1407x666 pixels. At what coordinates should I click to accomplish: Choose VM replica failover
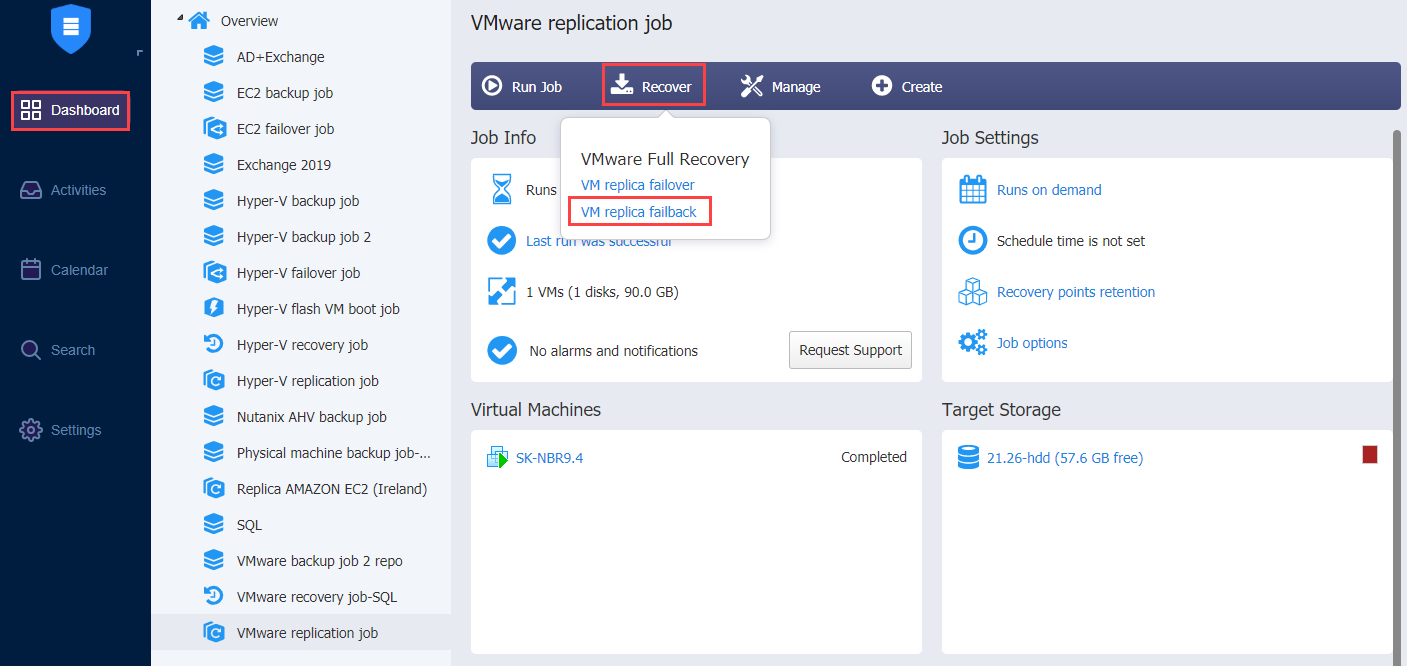(x=638, y=185)
